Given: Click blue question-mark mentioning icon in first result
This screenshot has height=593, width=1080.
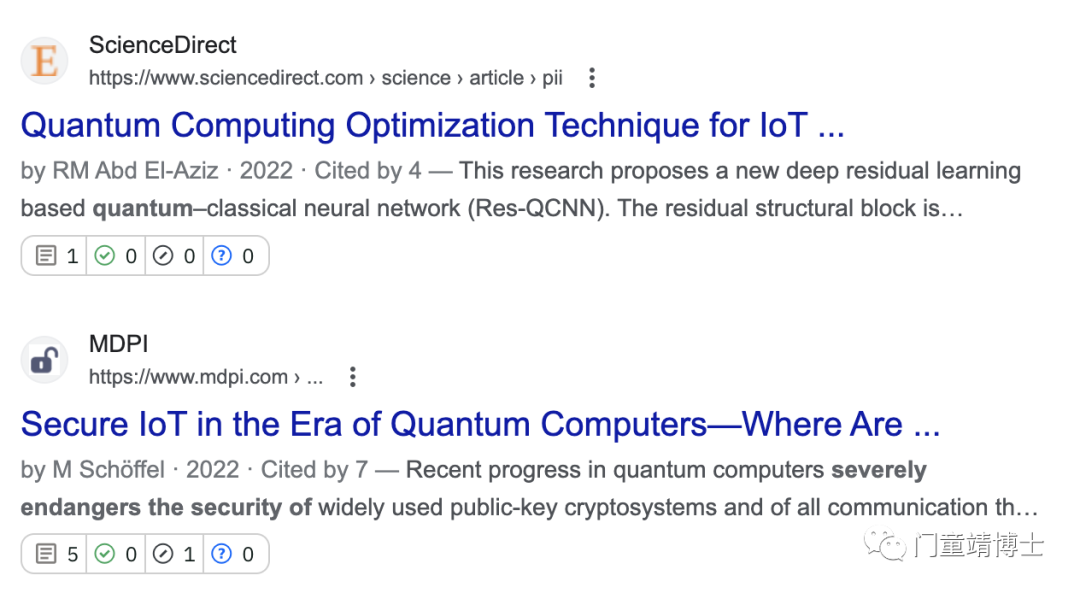Looking at the screenshot, I should pos(221,256).
